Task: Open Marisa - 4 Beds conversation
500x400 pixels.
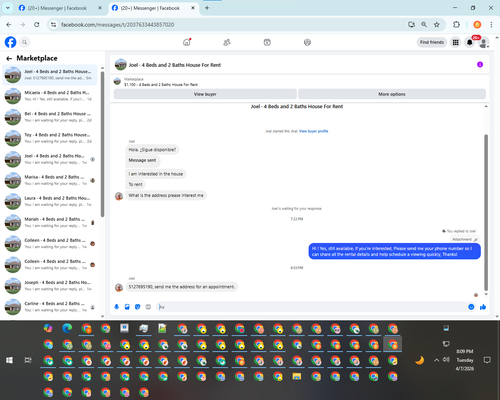Action: [50, 180]
